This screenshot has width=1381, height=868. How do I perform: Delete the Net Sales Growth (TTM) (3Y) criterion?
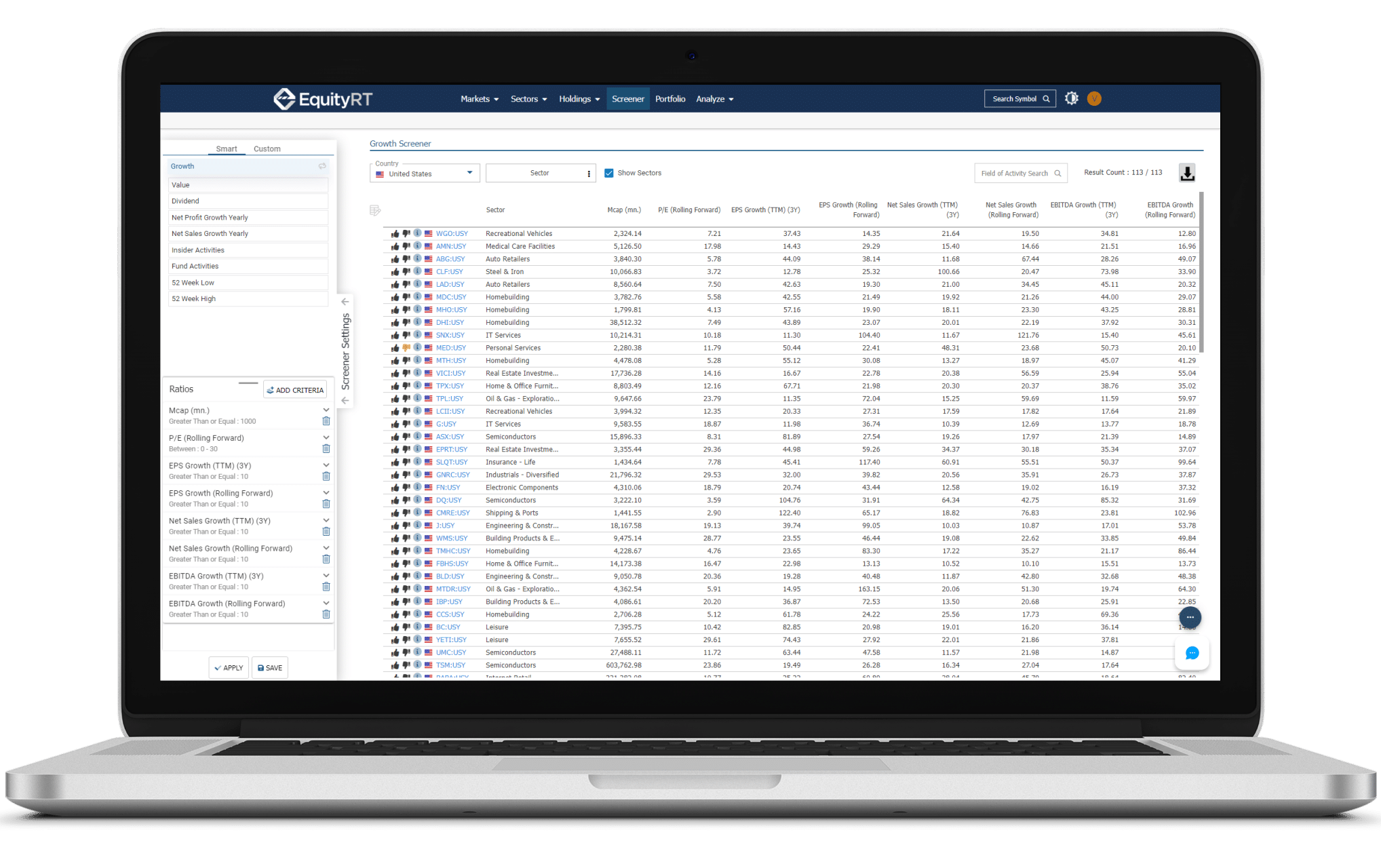click(x=326, y=532)
